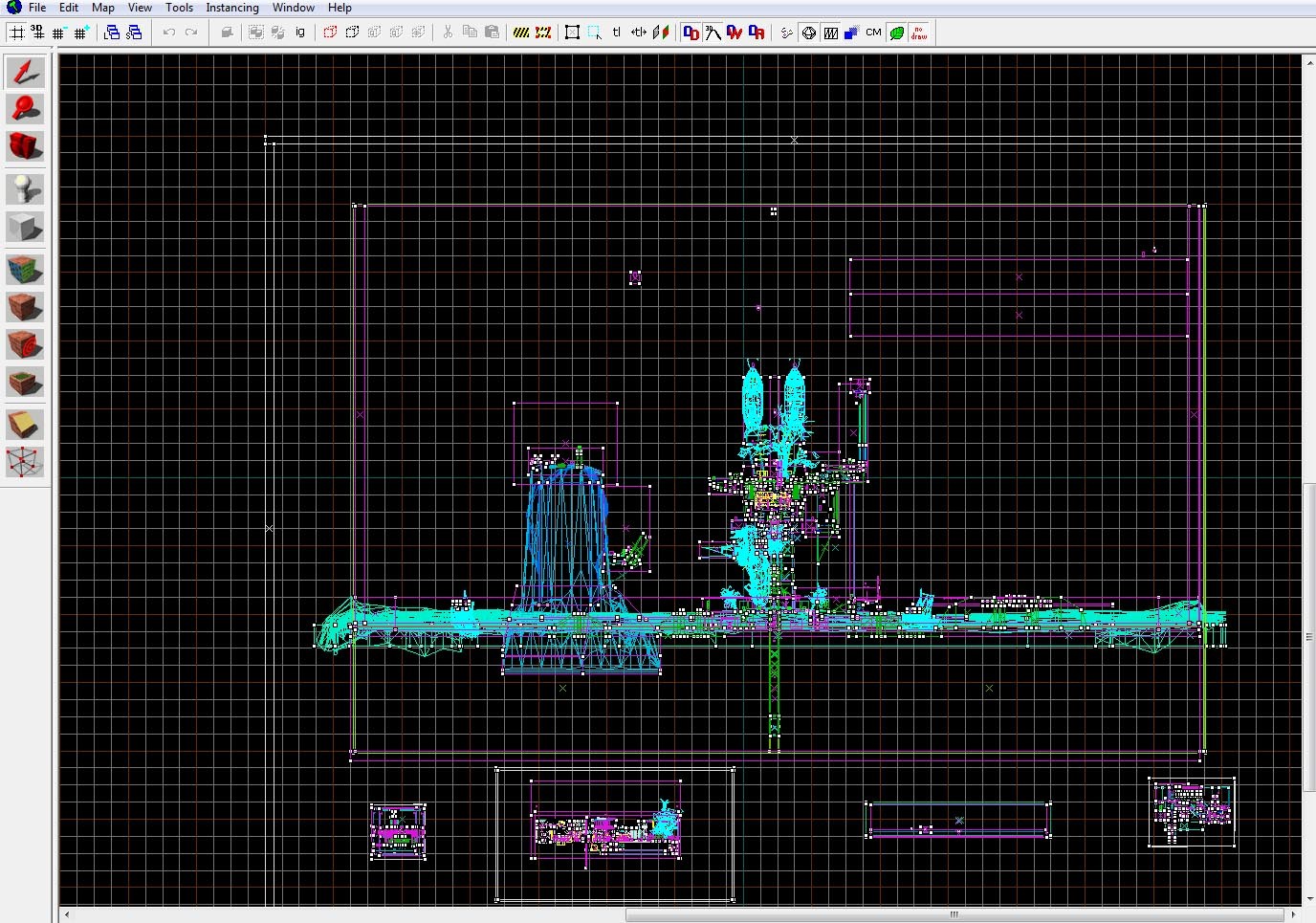Toggle texture lock tl button

617,33
